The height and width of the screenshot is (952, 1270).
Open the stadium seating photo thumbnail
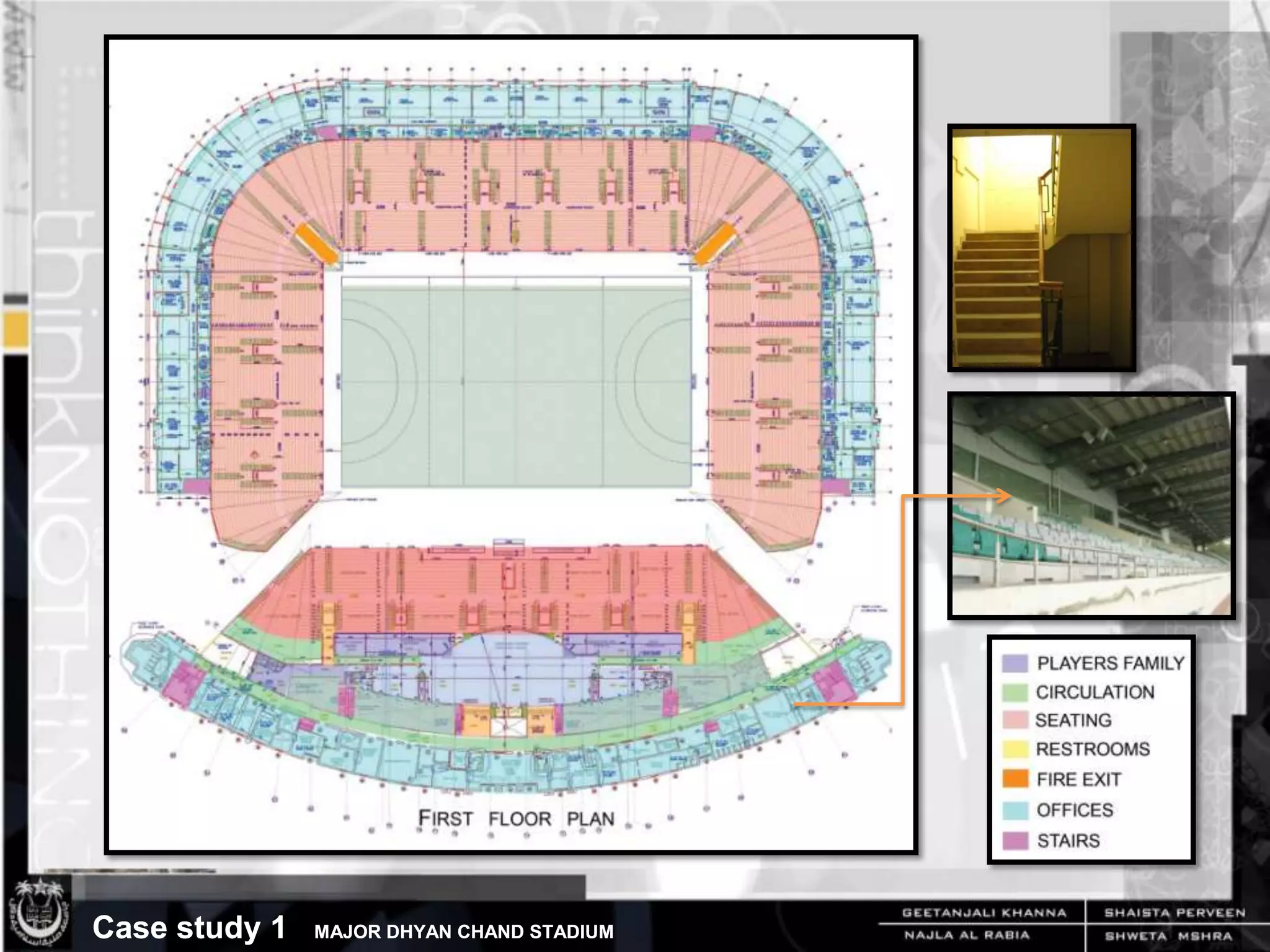tap(1091, 506)
